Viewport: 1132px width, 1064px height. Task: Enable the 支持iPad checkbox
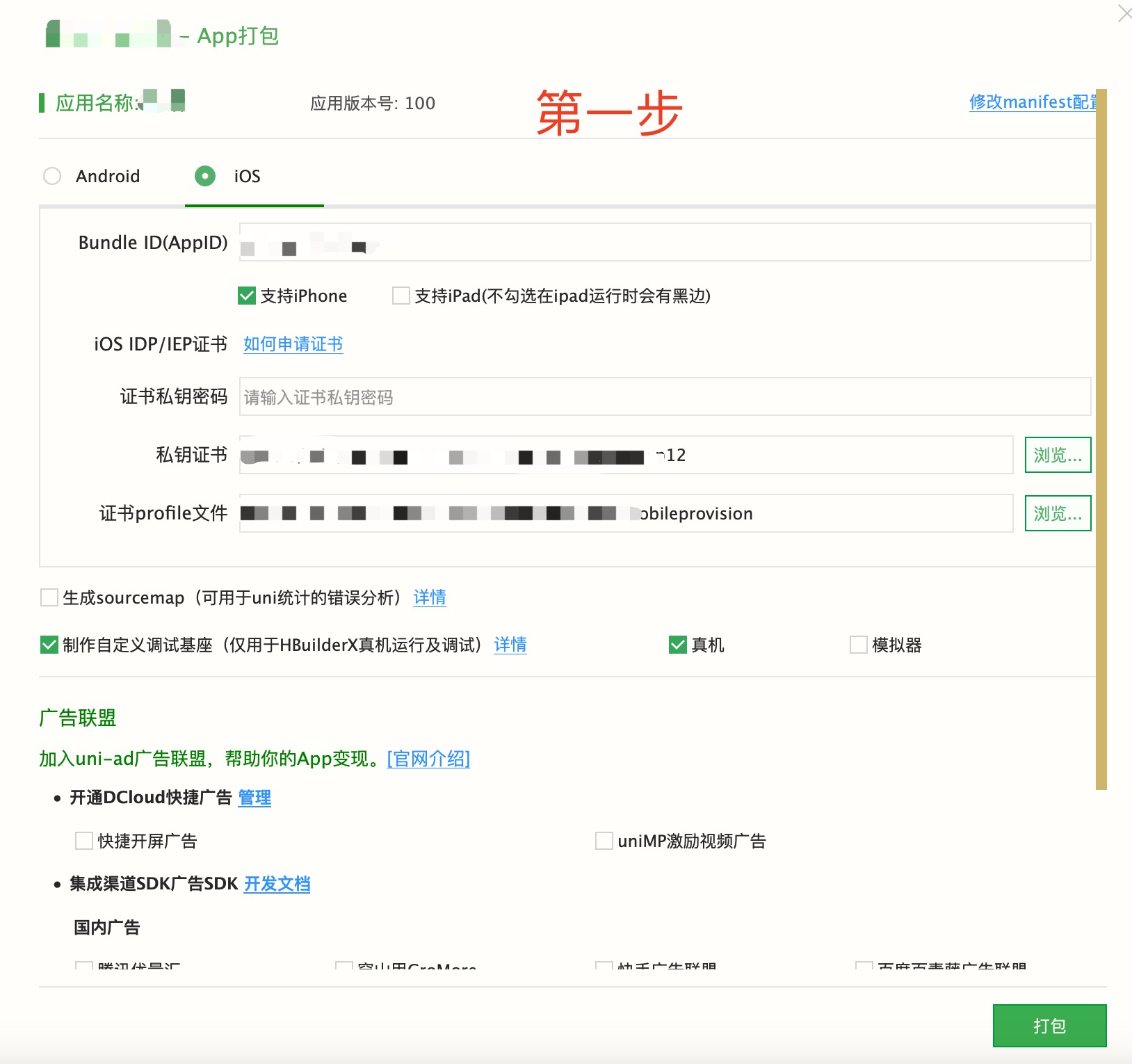(x=401, y=296)
